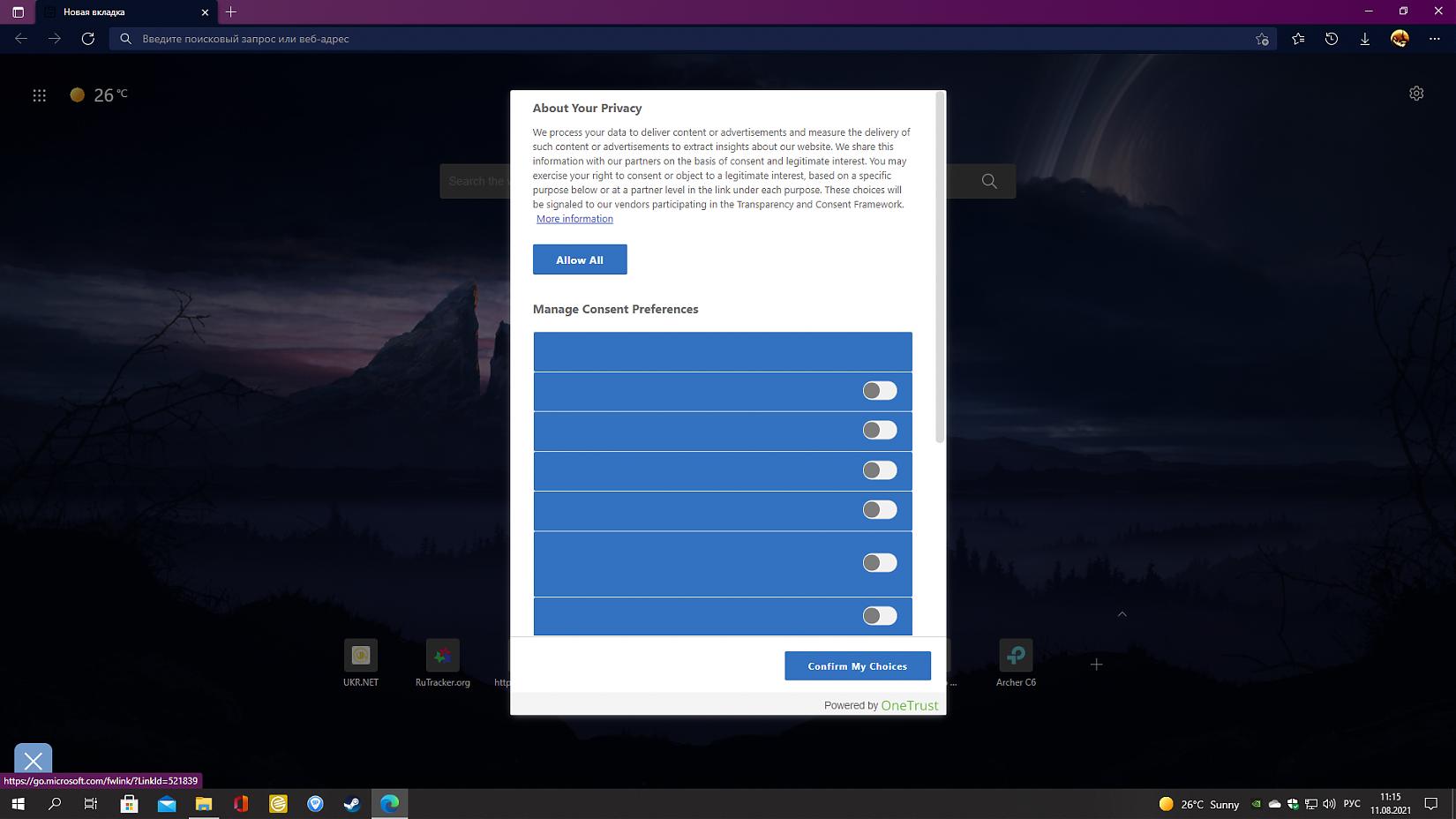
Task: Open a new tab with plus button
Action: [x=231, y=12]
